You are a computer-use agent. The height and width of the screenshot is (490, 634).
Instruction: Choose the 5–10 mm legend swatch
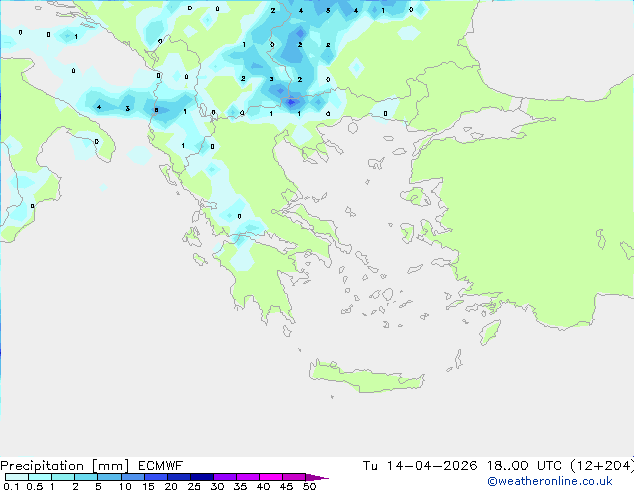tap(109, 477)
